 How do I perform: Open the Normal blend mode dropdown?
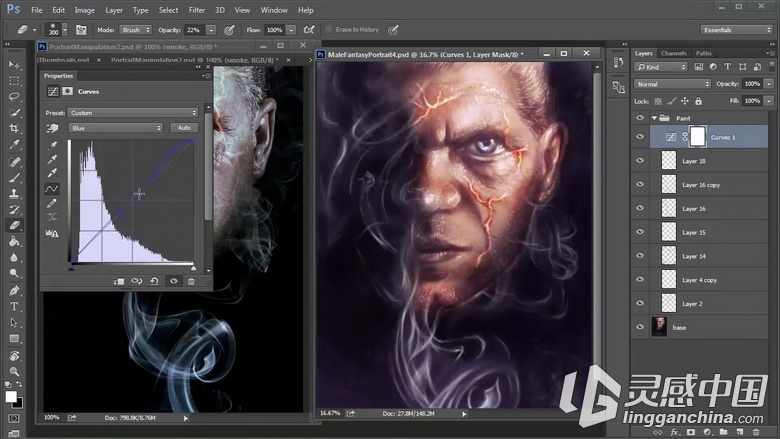[672, 84]
